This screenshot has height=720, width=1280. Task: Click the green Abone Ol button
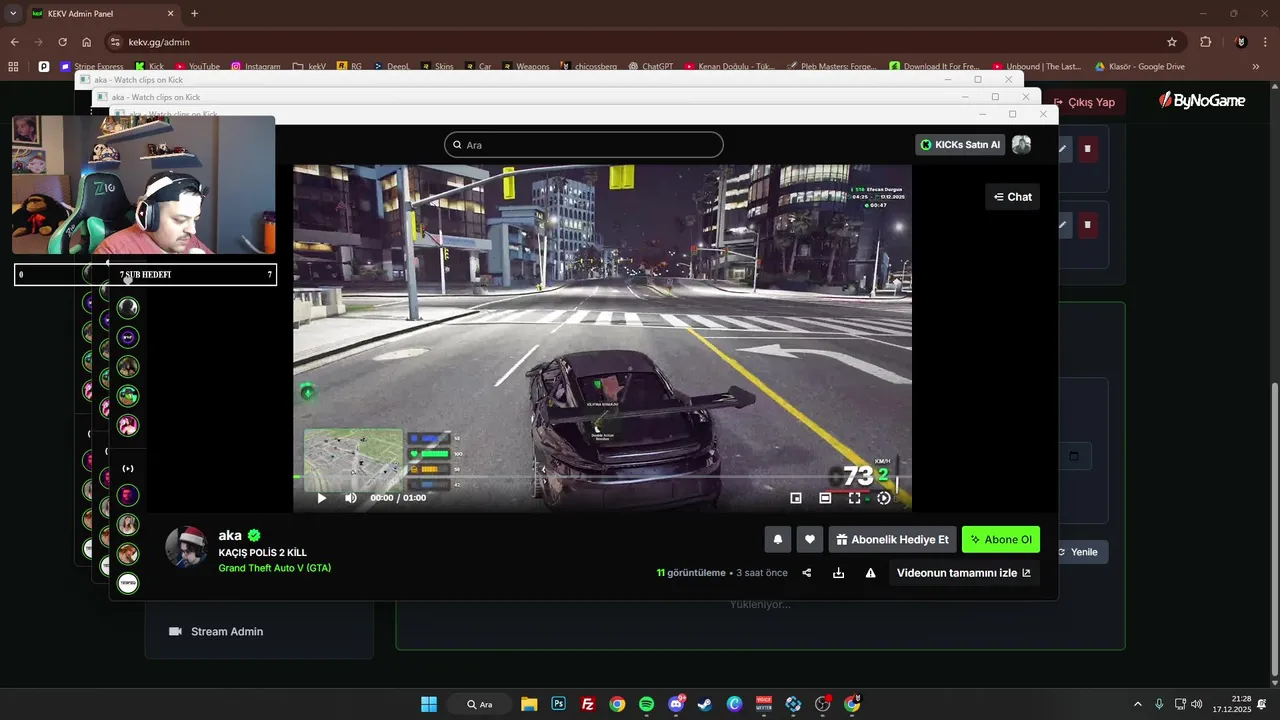click(1001, 540)
